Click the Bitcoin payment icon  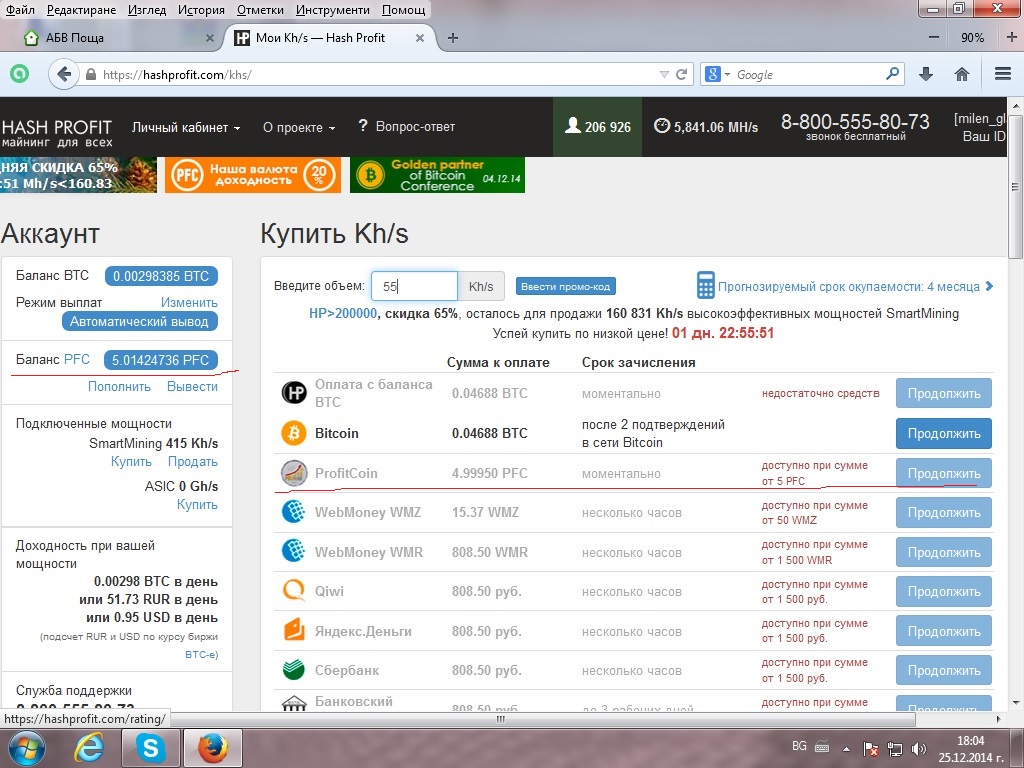point(294,433)
